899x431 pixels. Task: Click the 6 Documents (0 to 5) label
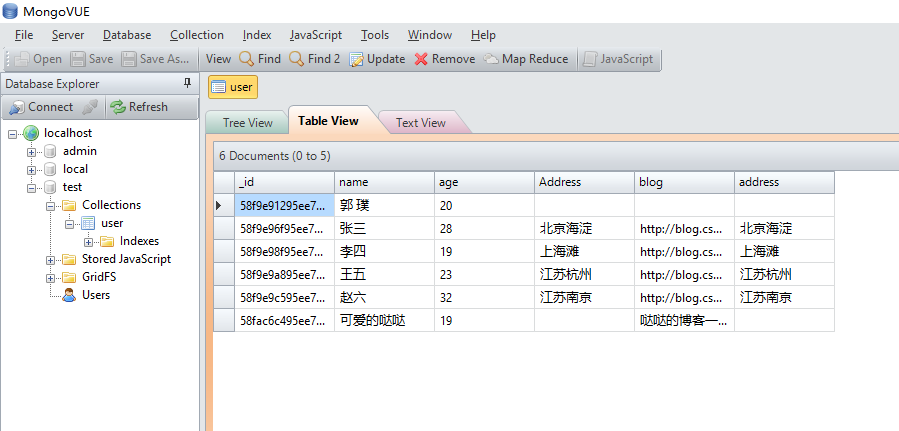coord(275,156)
